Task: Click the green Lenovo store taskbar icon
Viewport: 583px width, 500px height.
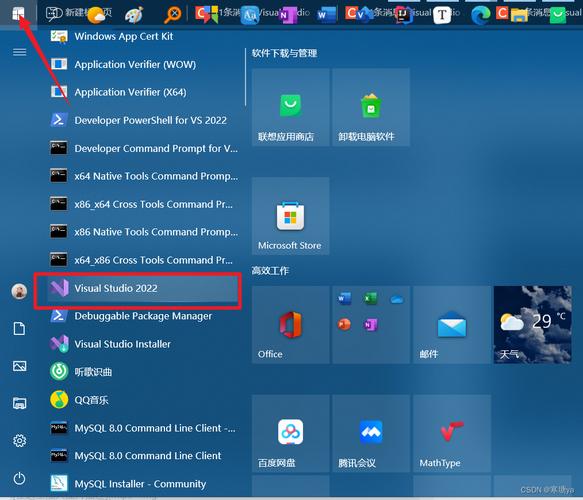Action: point(557,15)
